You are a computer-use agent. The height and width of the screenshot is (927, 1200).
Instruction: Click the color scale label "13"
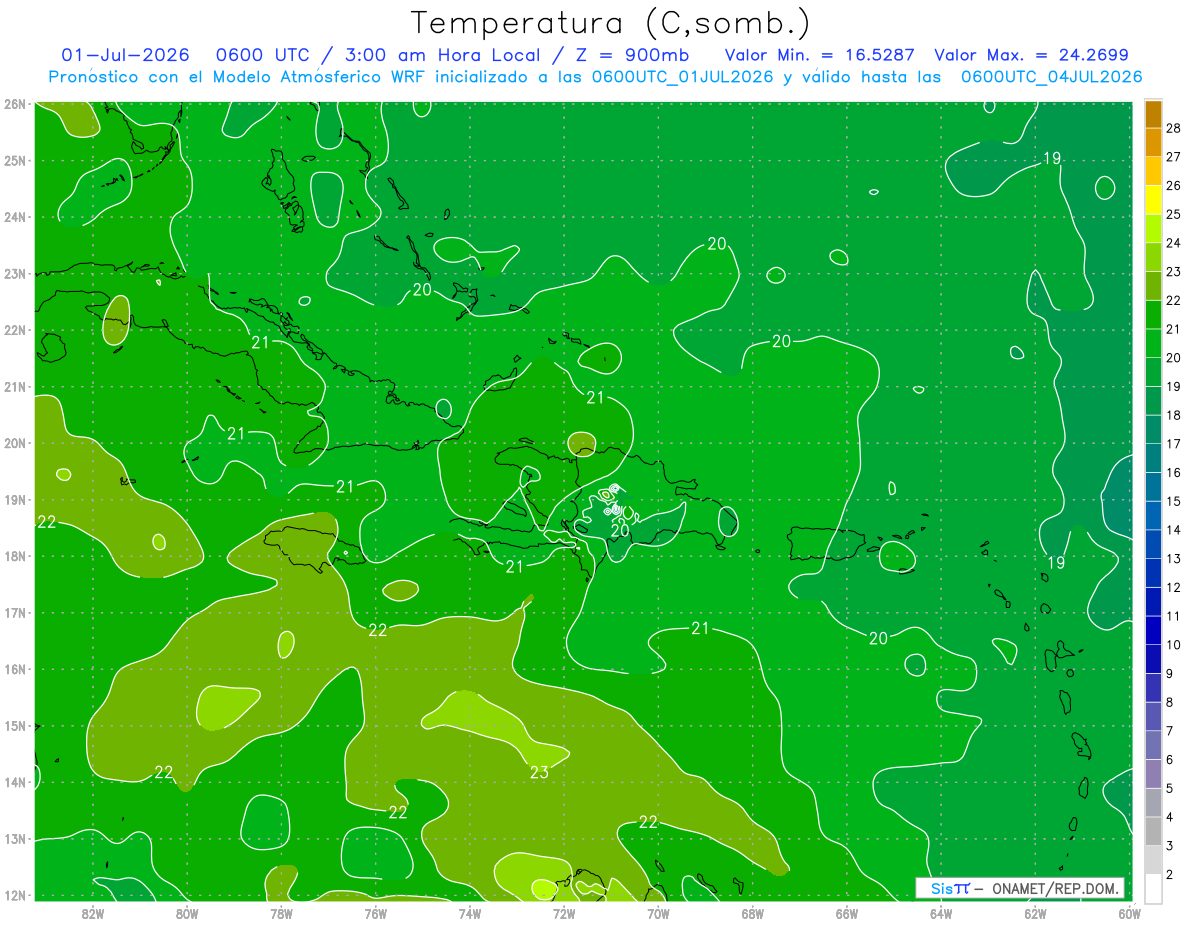pos(1174,559)
